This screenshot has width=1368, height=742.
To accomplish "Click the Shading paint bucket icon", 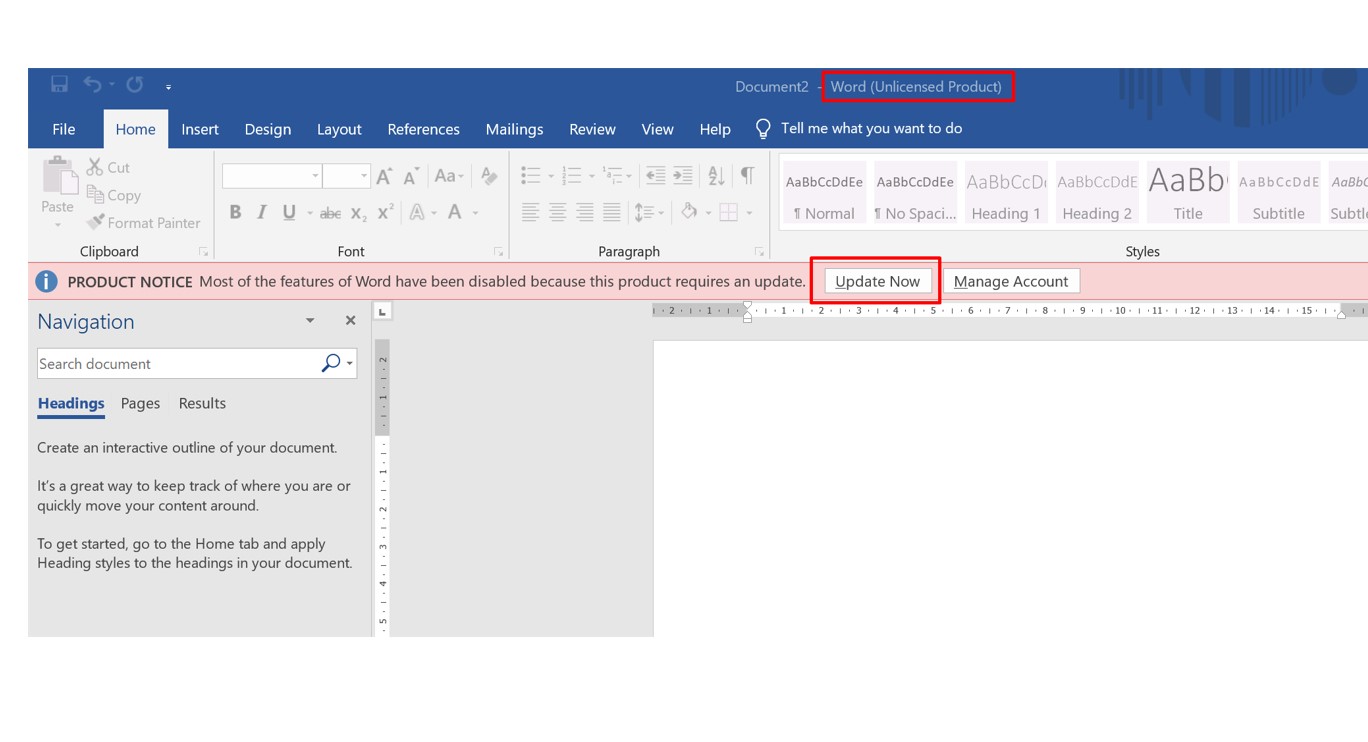I will click(689, 212).
